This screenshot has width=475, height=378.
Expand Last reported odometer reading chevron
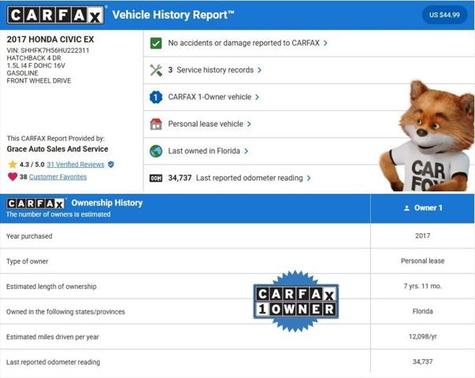tap(309, 178)
